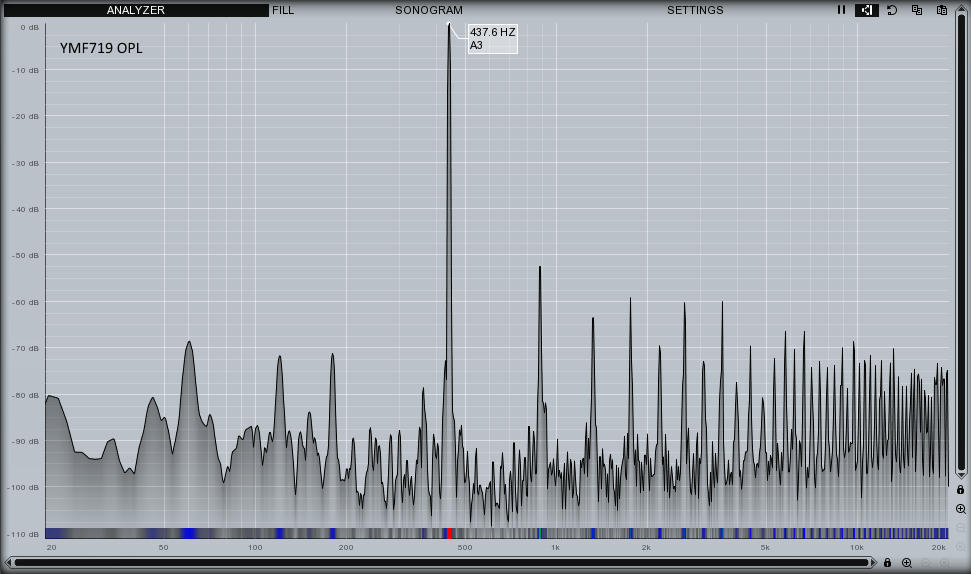Click the -70 dB axis label

(25, 349)
